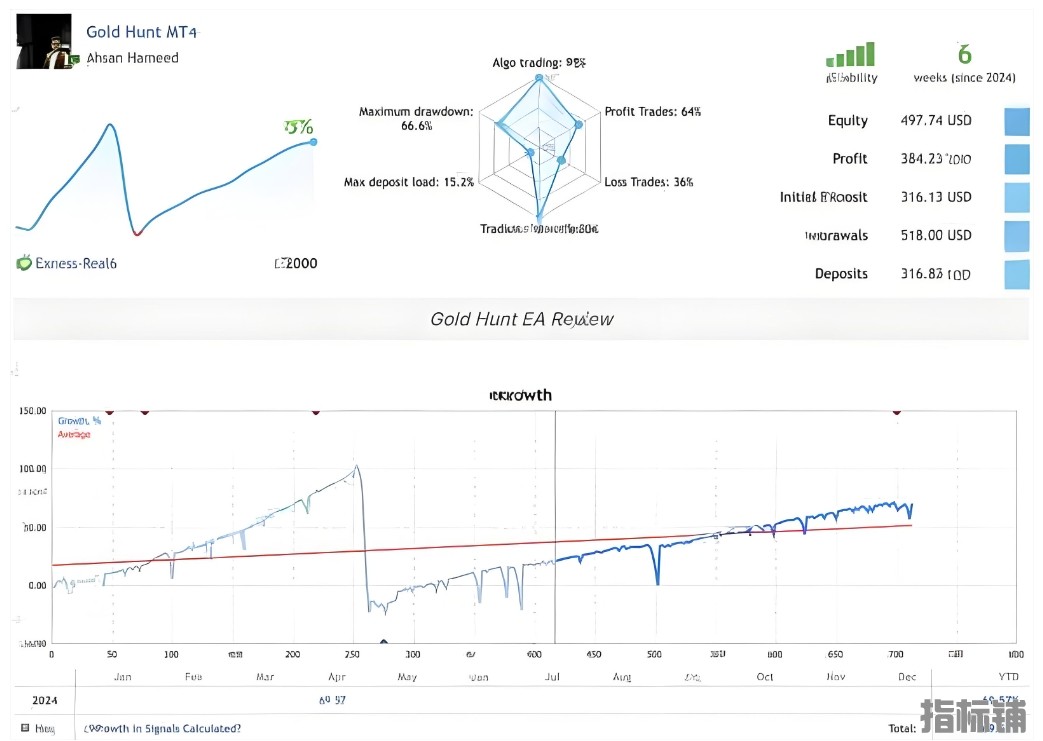Click the green reliability bars icon
The image size is (1043, 741).
(x=850, y=55)
